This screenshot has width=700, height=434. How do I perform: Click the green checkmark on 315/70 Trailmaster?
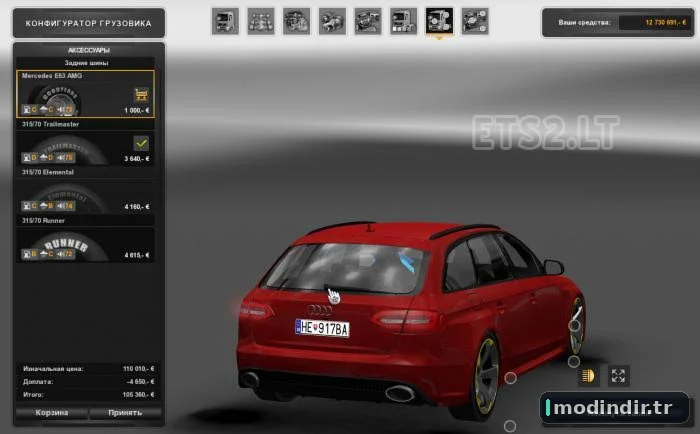[x=141, y=143]
